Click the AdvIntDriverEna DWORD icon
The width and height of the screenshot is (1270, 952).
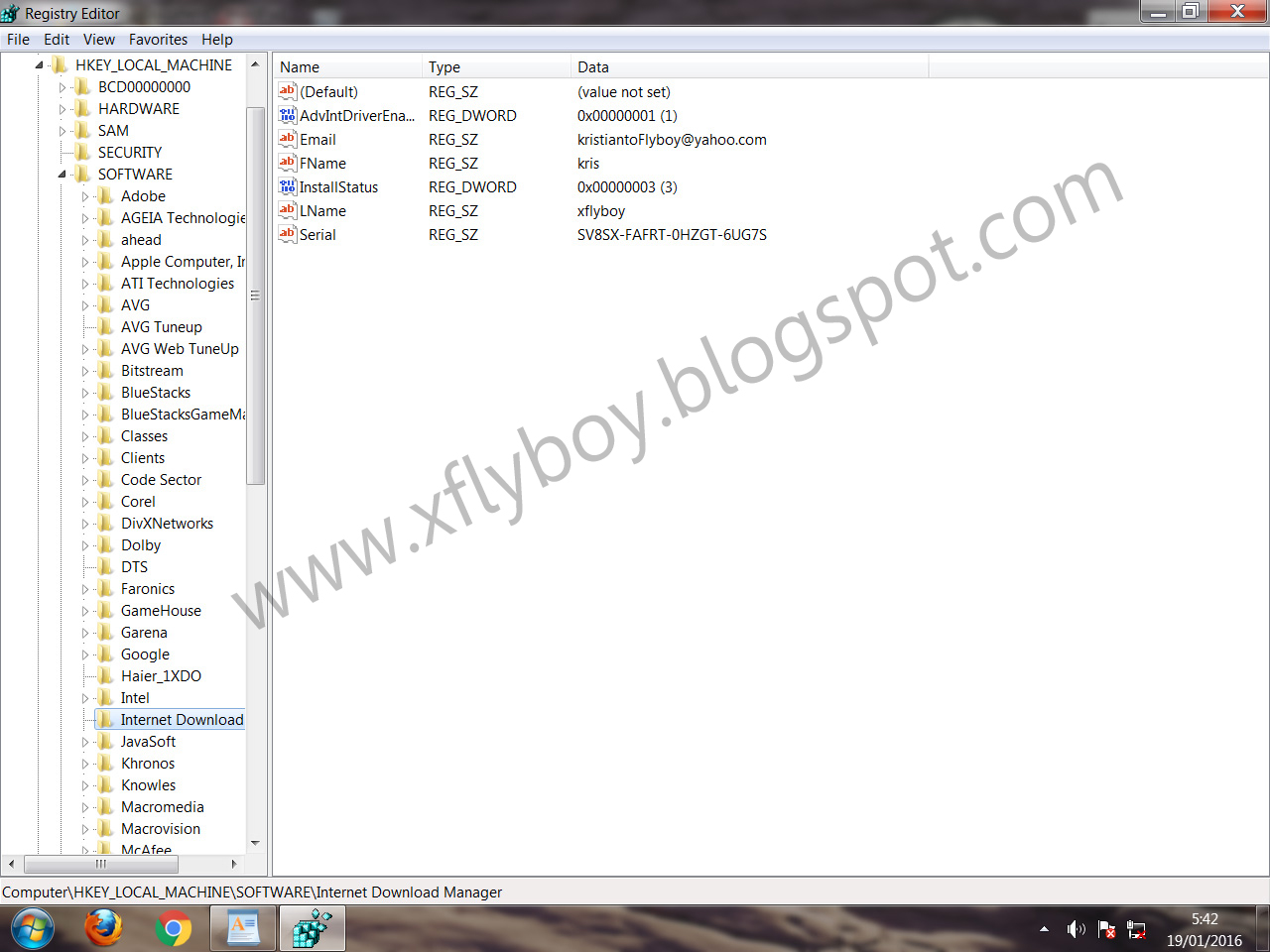click(287, 115)
